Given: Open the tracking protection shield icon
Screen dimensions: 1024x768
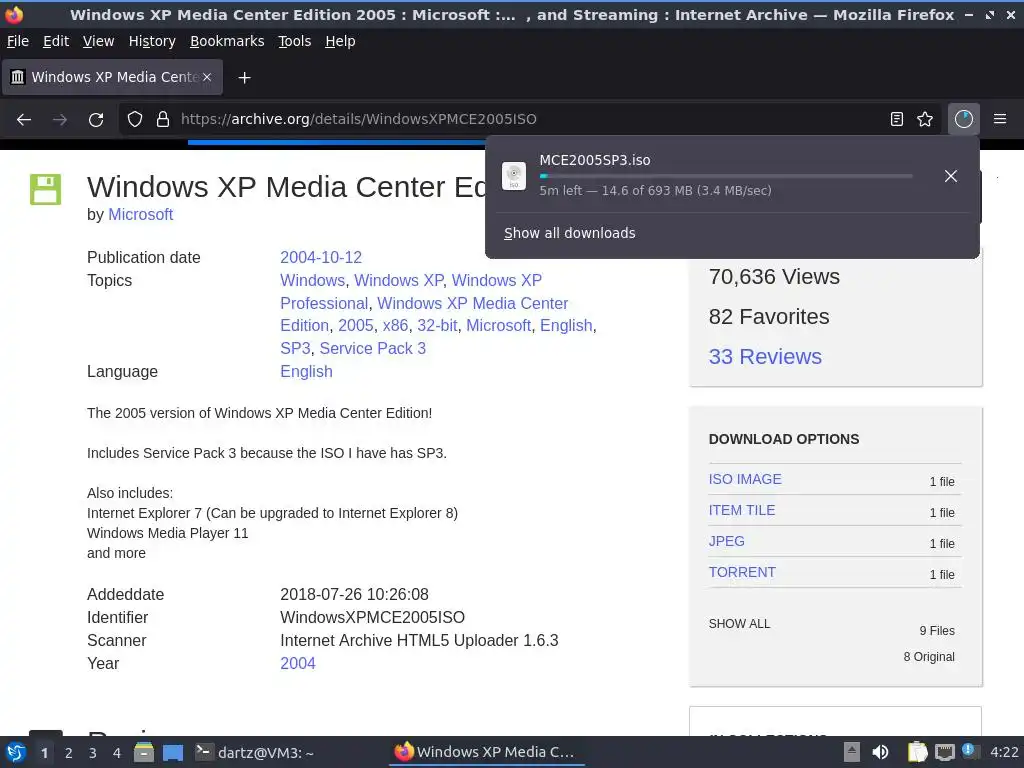Looking at the screenshot, I should [135, 119].
